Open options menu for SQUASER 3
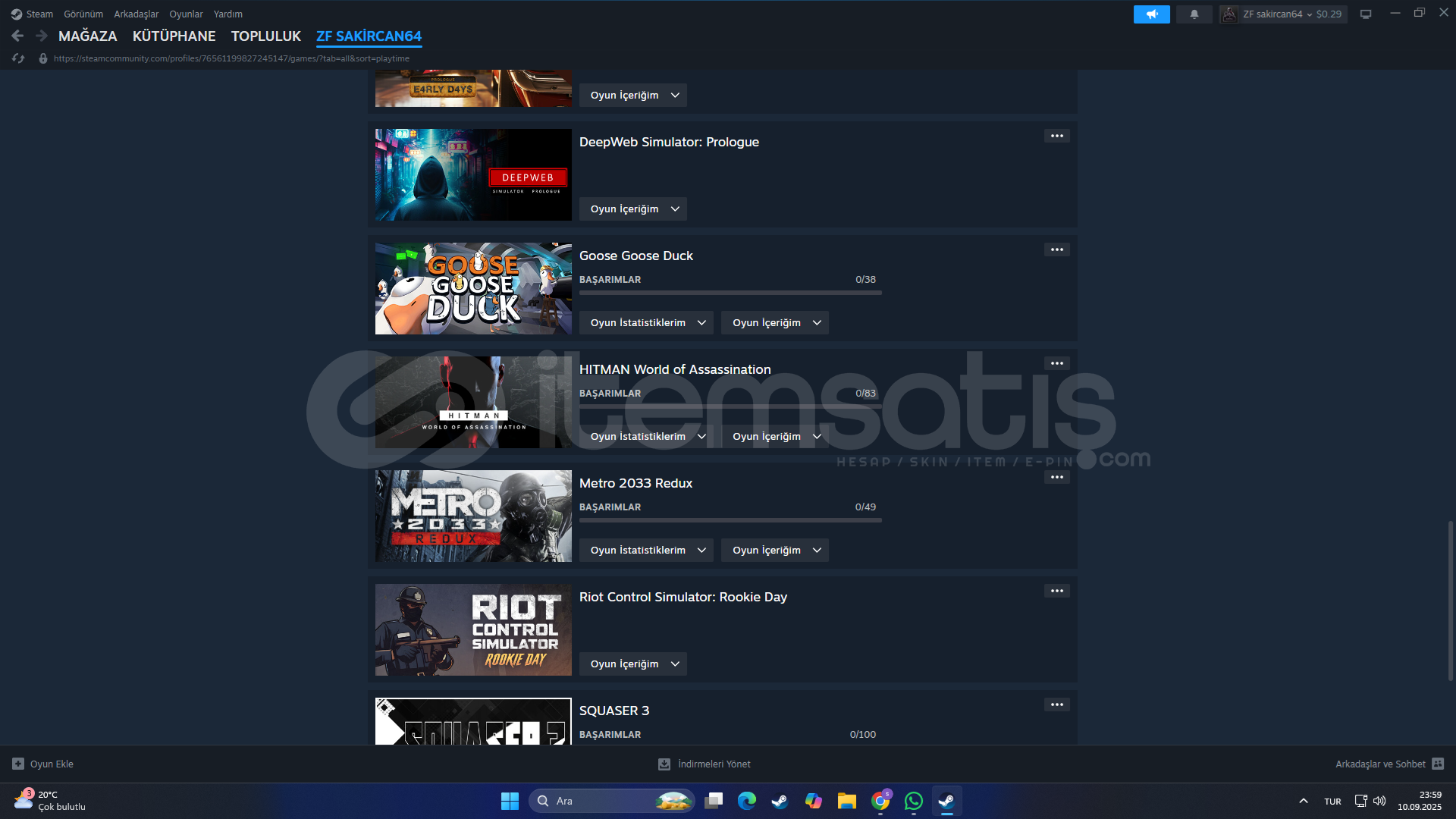Screen dimensions: 1456x819 click(1057, 704)
